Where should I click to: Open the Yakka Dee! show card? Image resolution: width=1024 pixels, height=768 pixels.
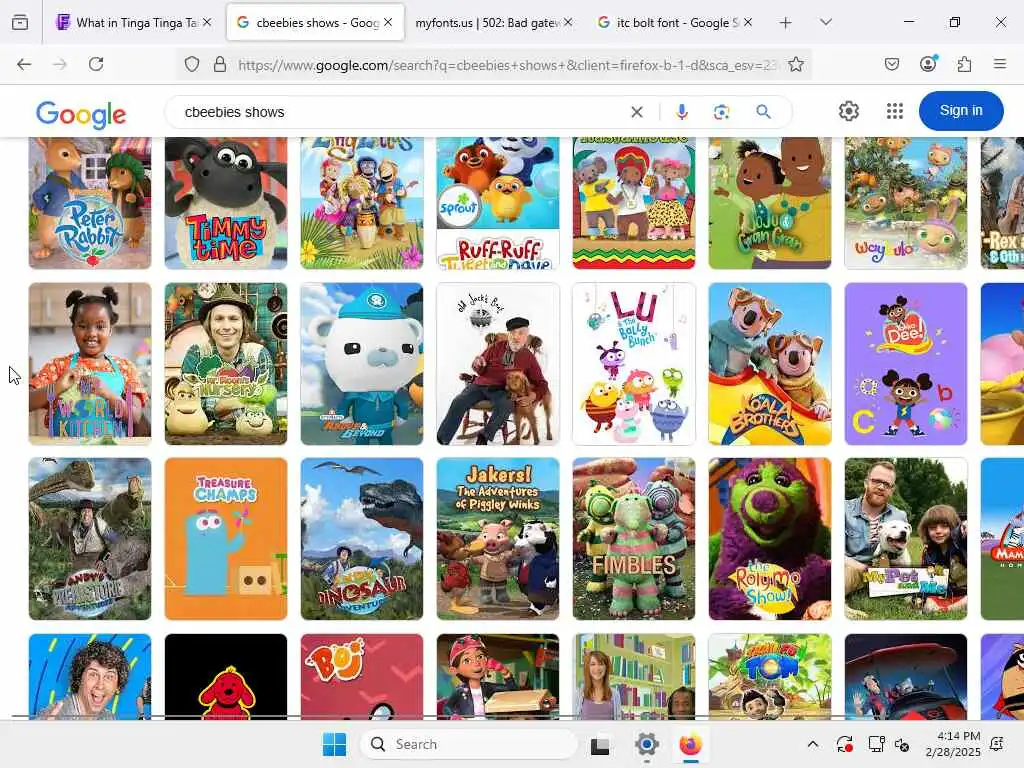tap(906, 364)
